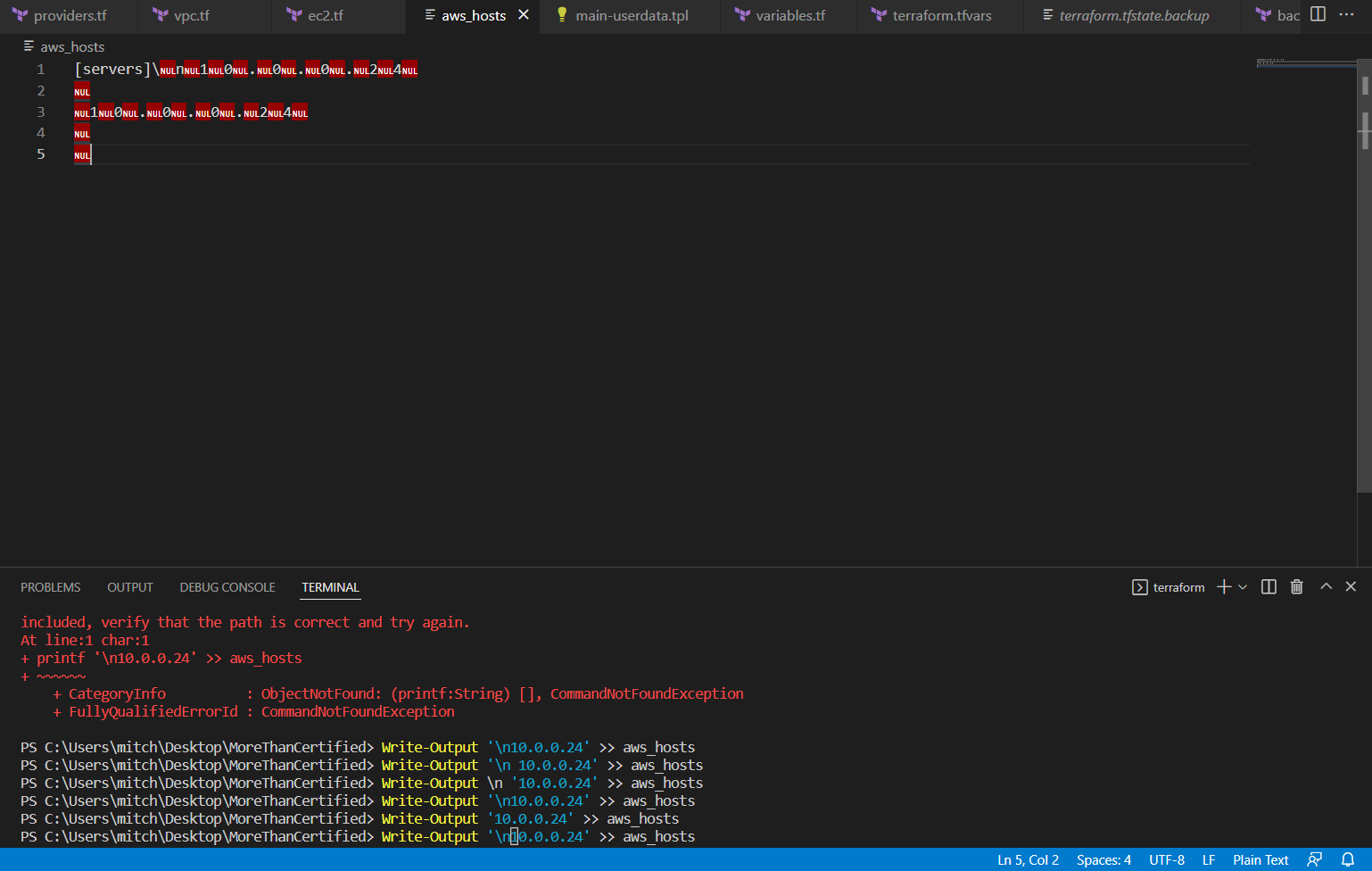Click line number 5 in gutter
Viewport: 1372px width, 871px height.
[40, 154]
